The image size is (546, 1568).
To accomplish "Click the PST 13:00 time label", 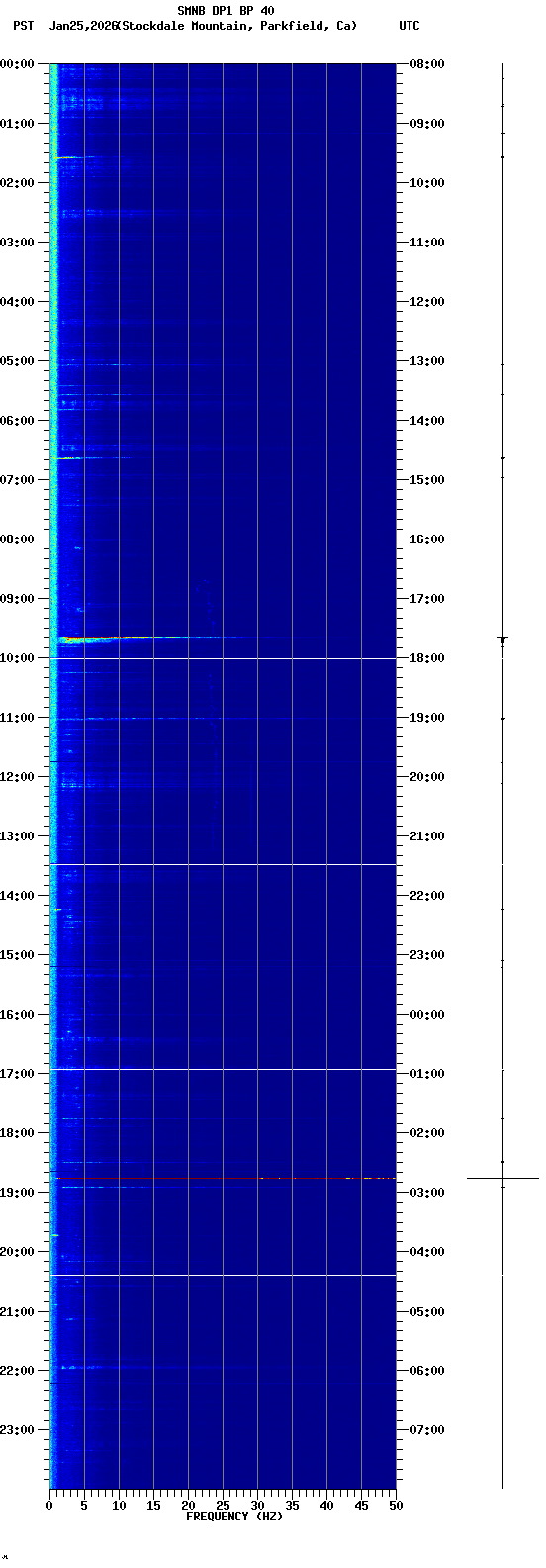I will click(18, 836).
